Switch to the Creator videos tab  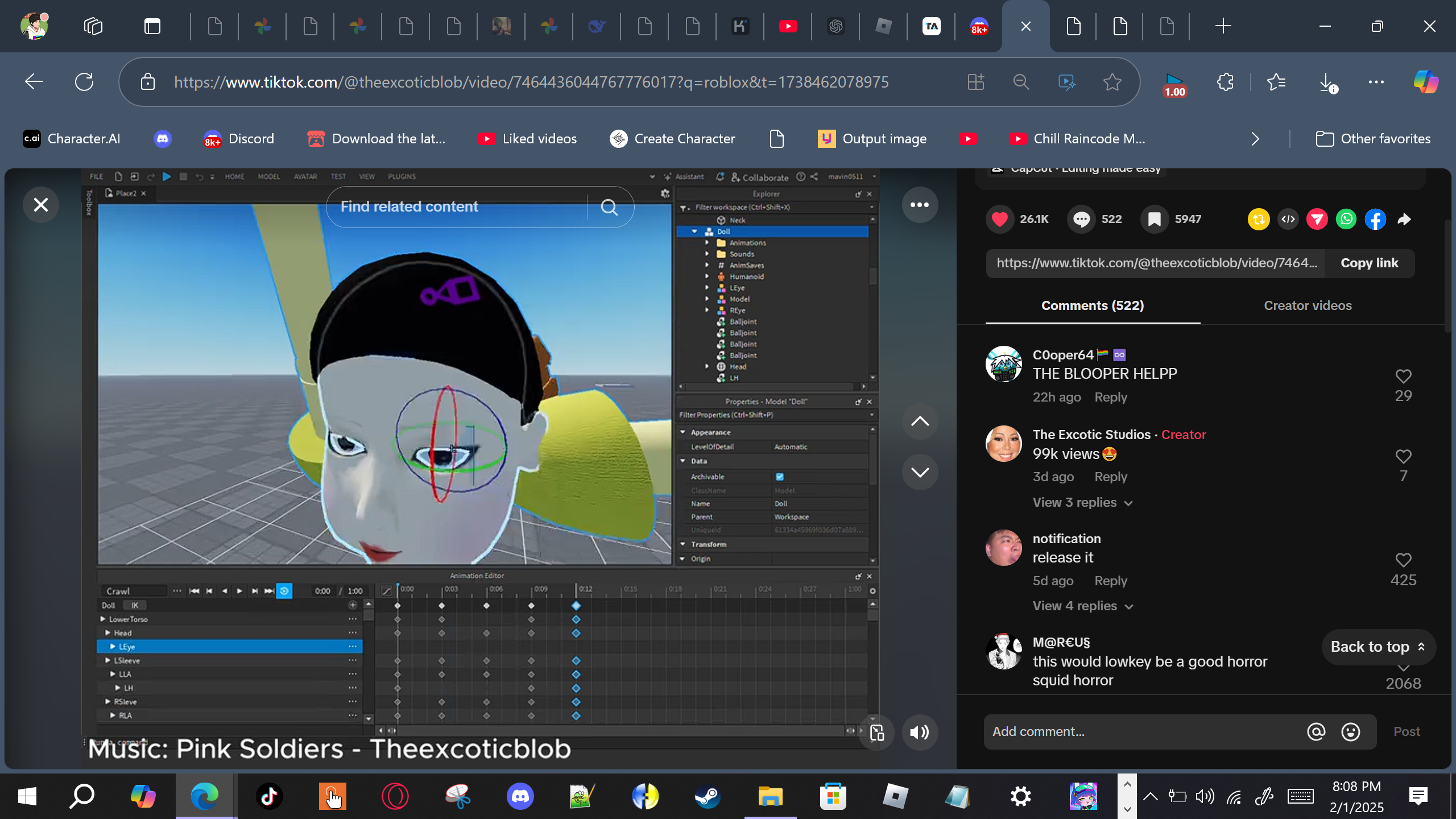pos(1308,306)
